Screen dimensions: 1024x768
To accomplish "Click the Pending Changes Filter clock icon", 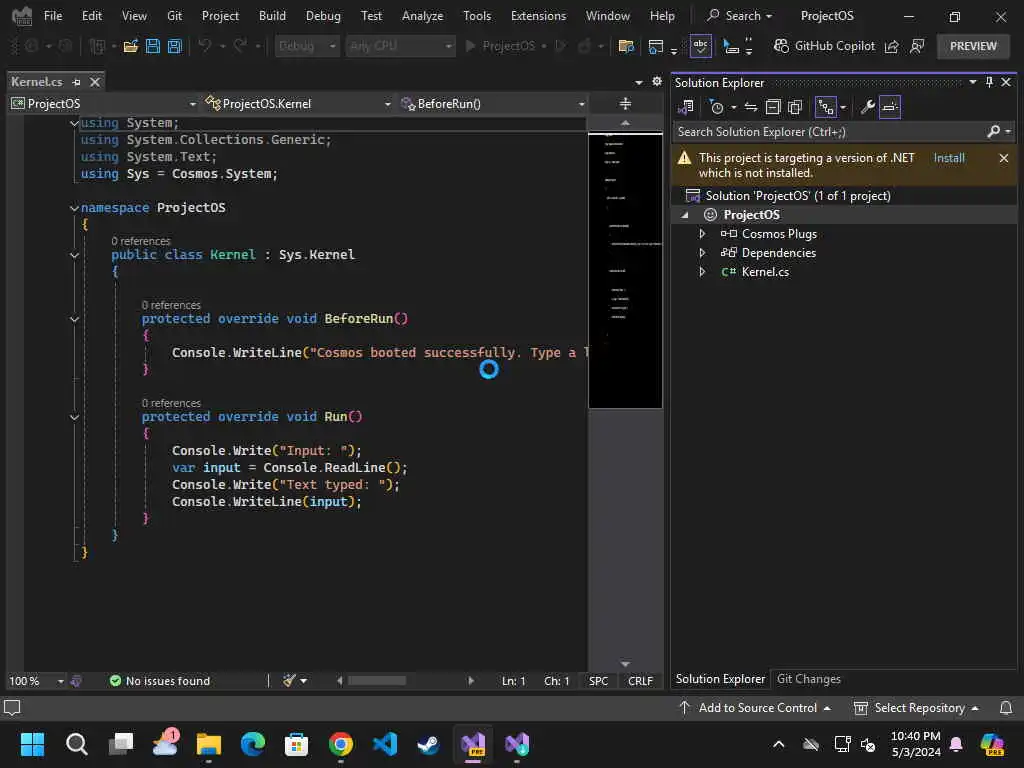I will (716, 107).
